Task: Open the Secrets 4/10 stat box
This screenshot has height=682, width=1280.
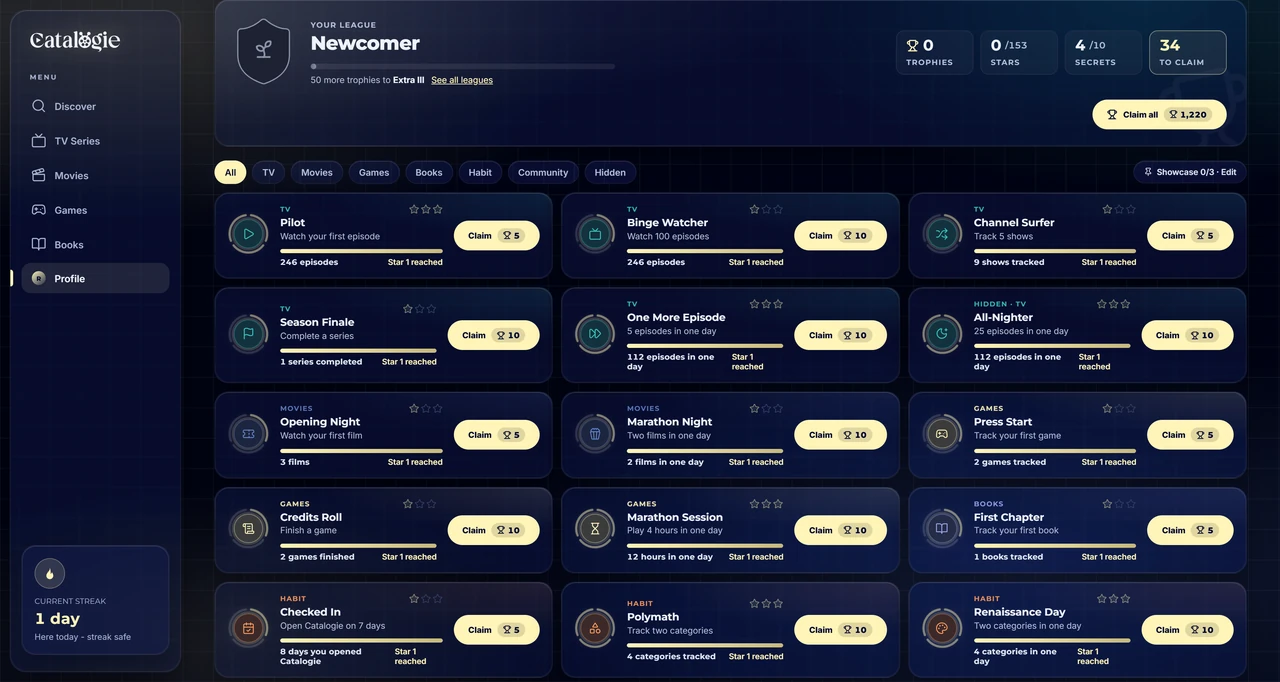Action: [x=1103, y=52]
